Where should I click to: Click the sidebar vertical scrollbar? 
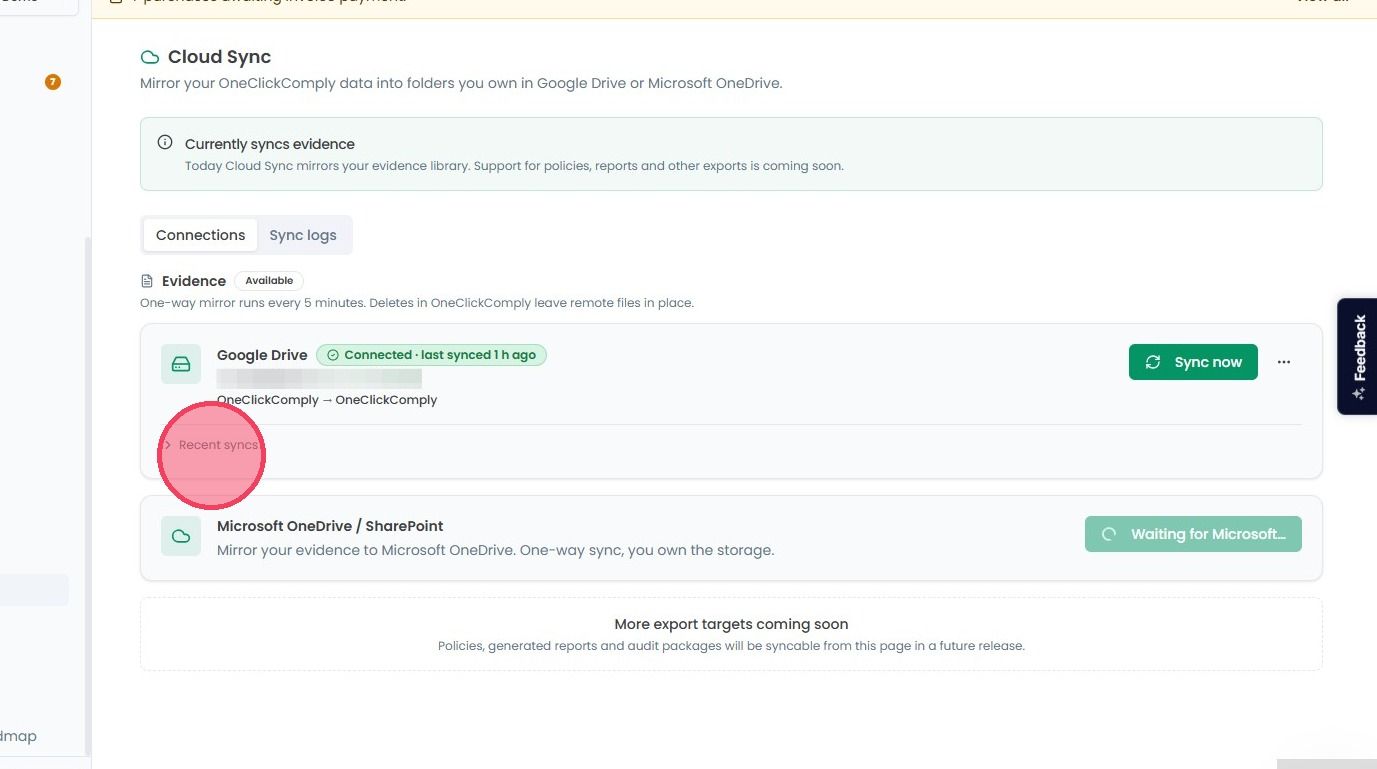pos(86,495)
